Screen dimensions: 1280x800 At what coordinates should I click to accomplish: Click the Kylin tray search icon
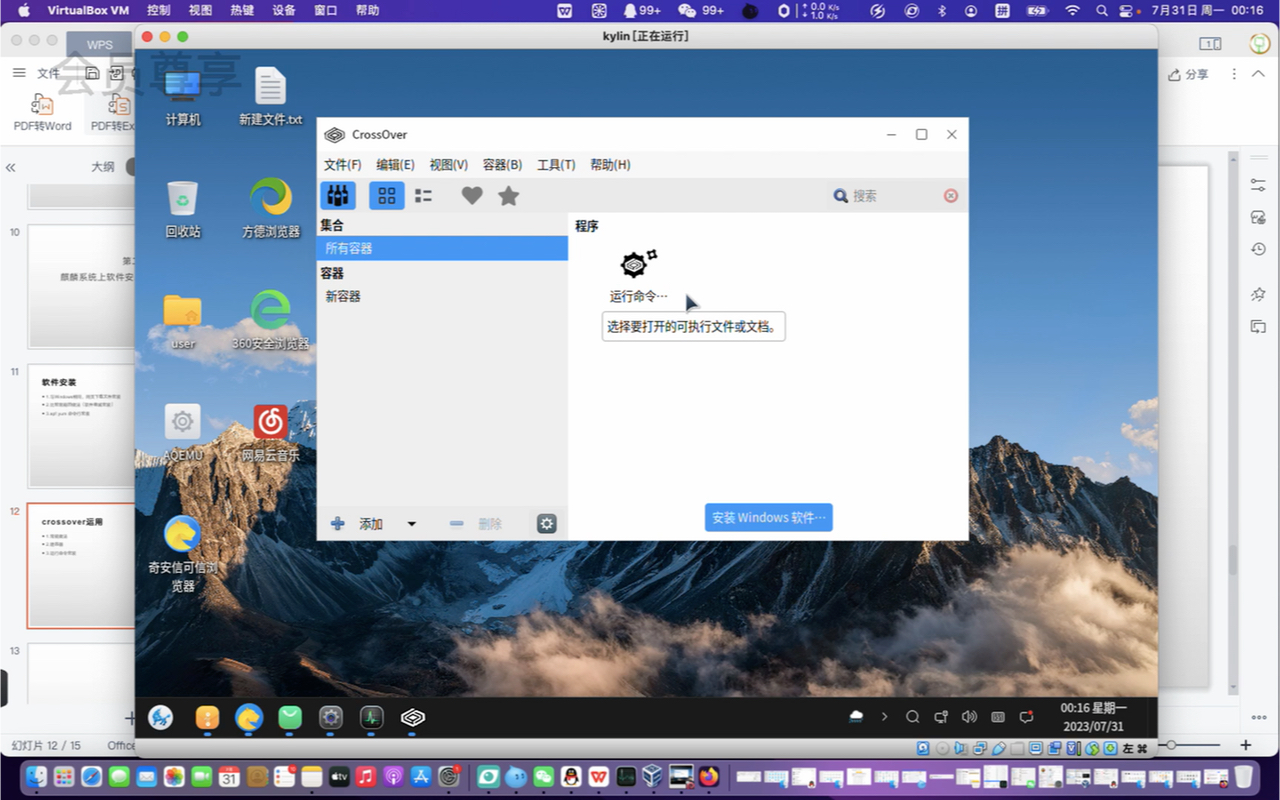coord(912,717)
